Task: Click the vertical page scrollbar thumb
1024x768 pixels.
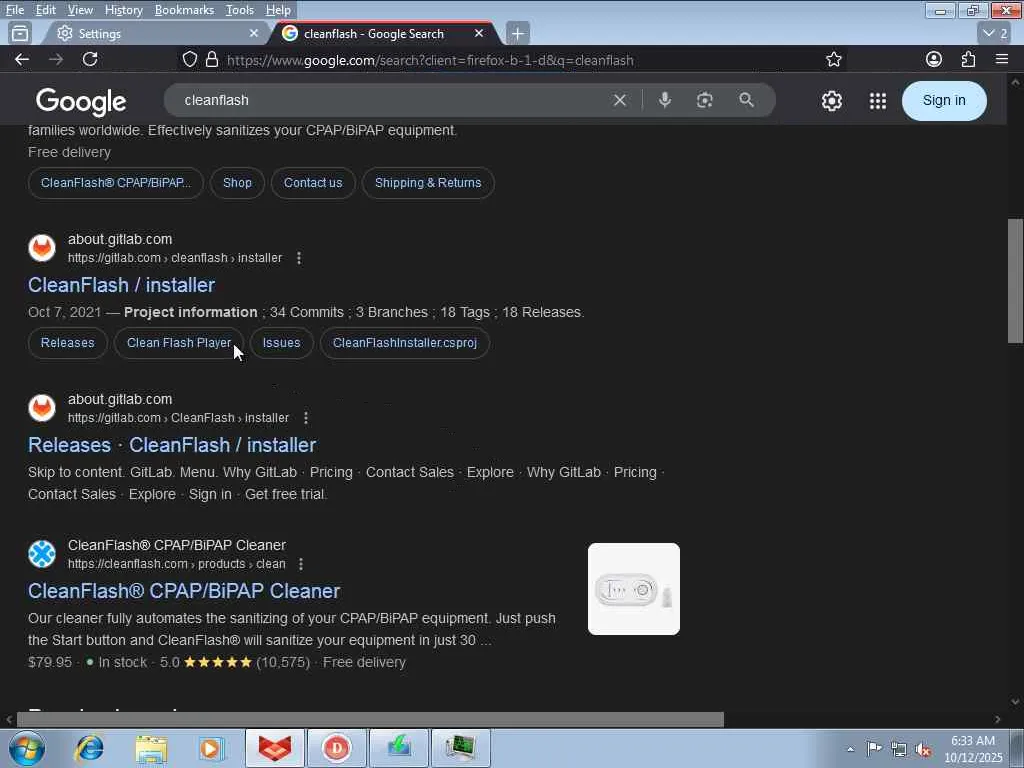Action: click(1015, 281)
